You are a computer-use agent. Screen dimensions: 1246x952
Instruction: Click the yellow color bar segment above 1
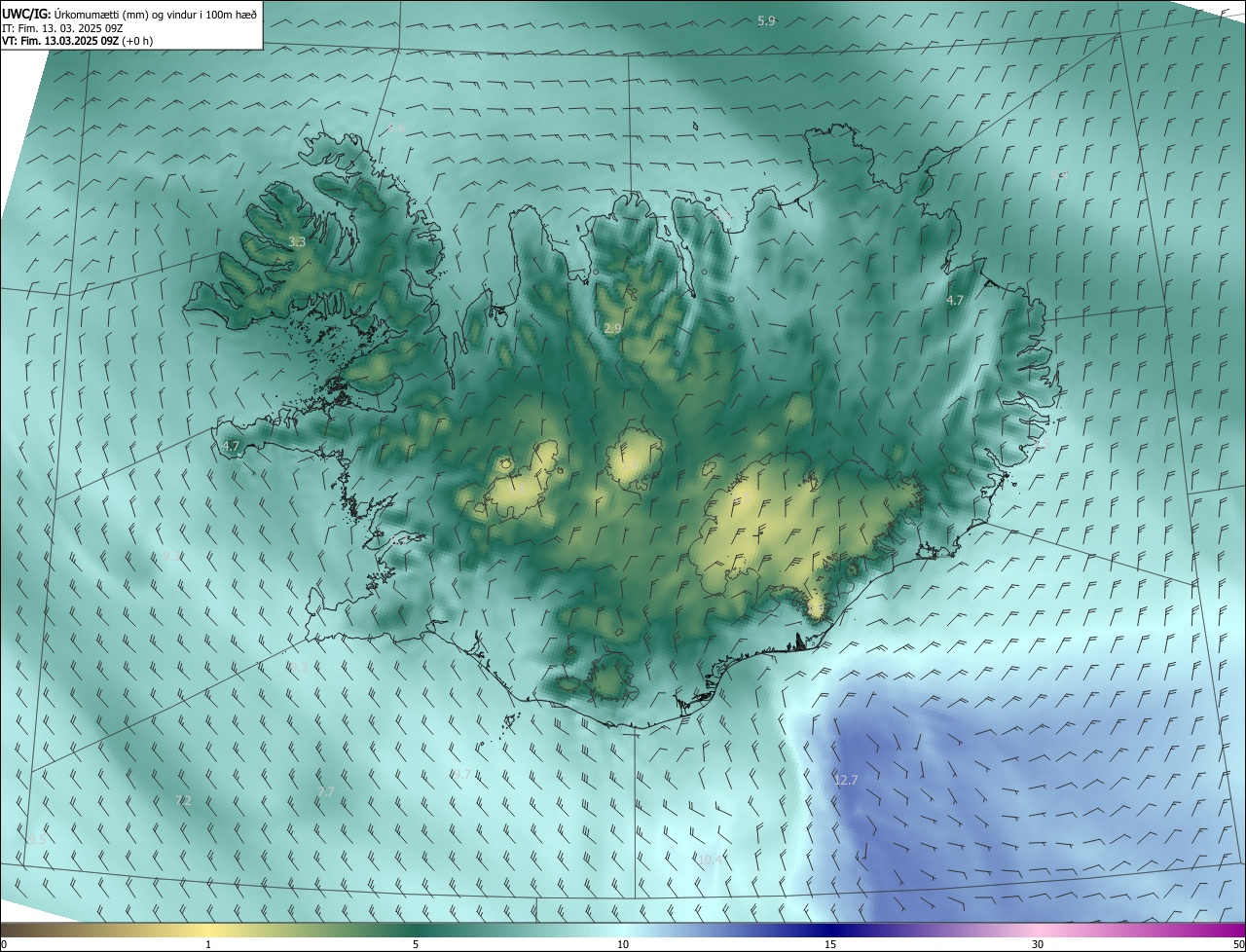click(x=208, y=930)
